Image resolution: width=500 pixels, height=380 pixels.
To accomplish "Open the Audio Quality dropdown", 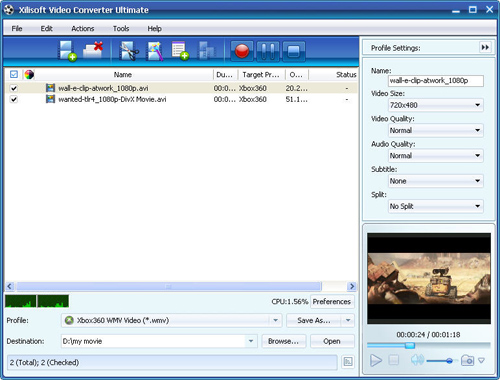I will click(436, 156).
